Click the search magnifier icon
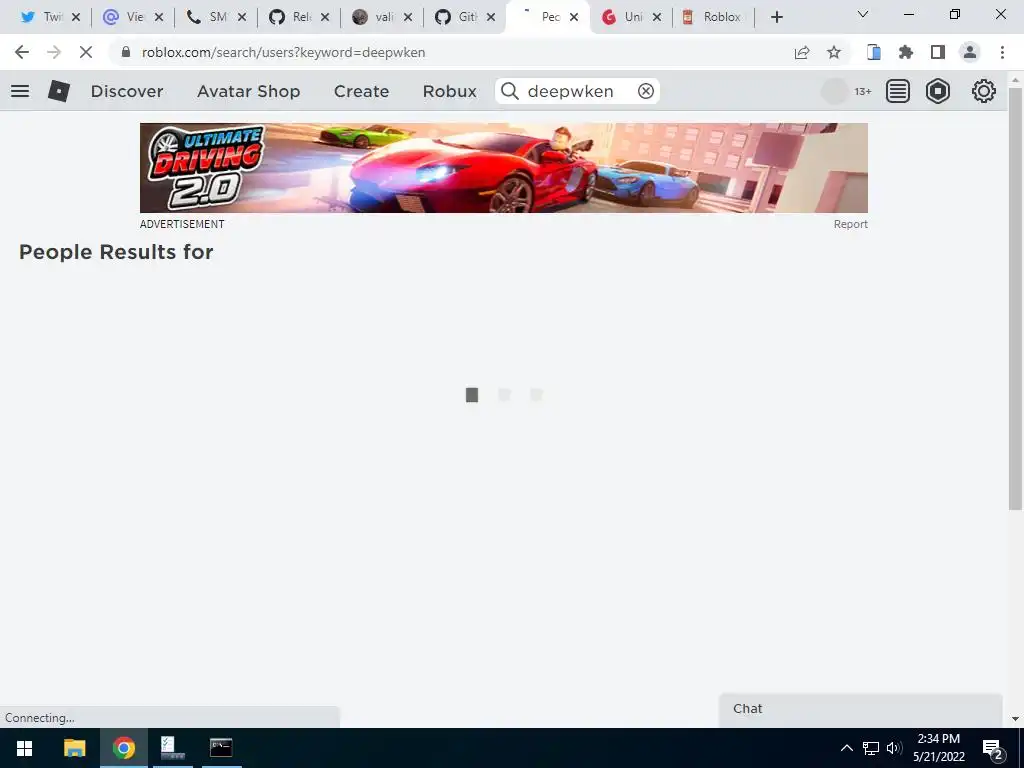Image resolution: width=1024 pixels, height=768 pixels. 510,91
